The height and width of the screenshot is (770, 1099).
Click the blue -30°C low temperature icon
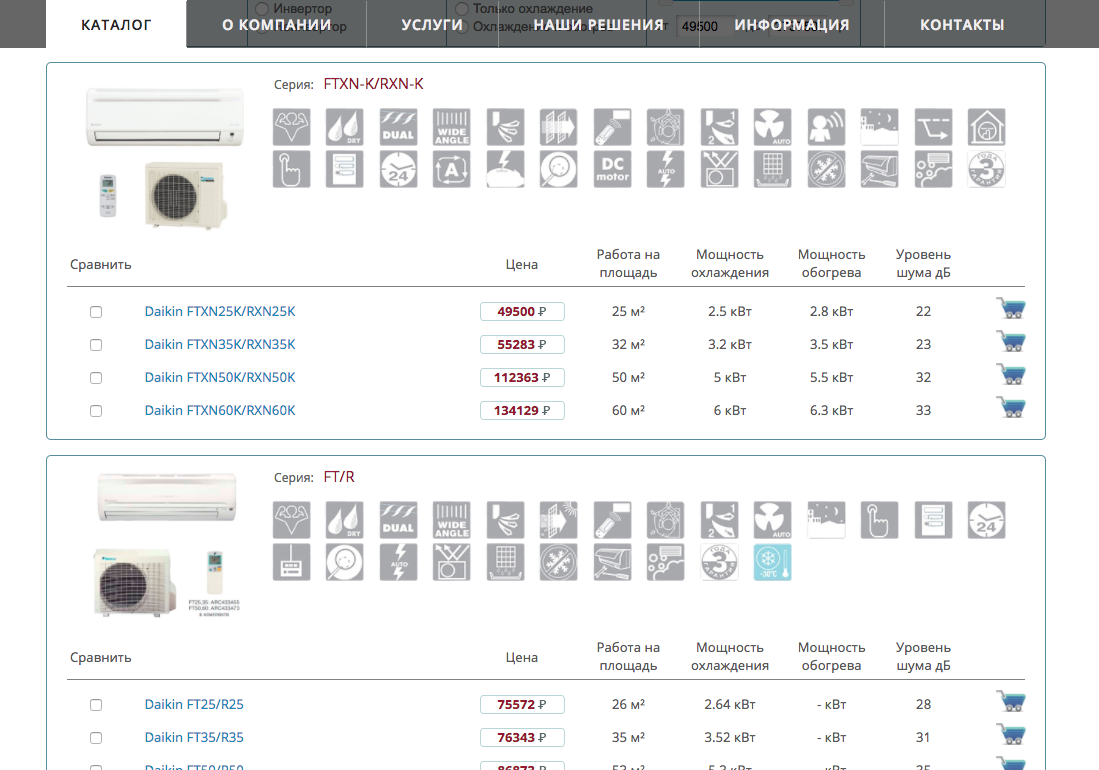[x=772, y=562]
